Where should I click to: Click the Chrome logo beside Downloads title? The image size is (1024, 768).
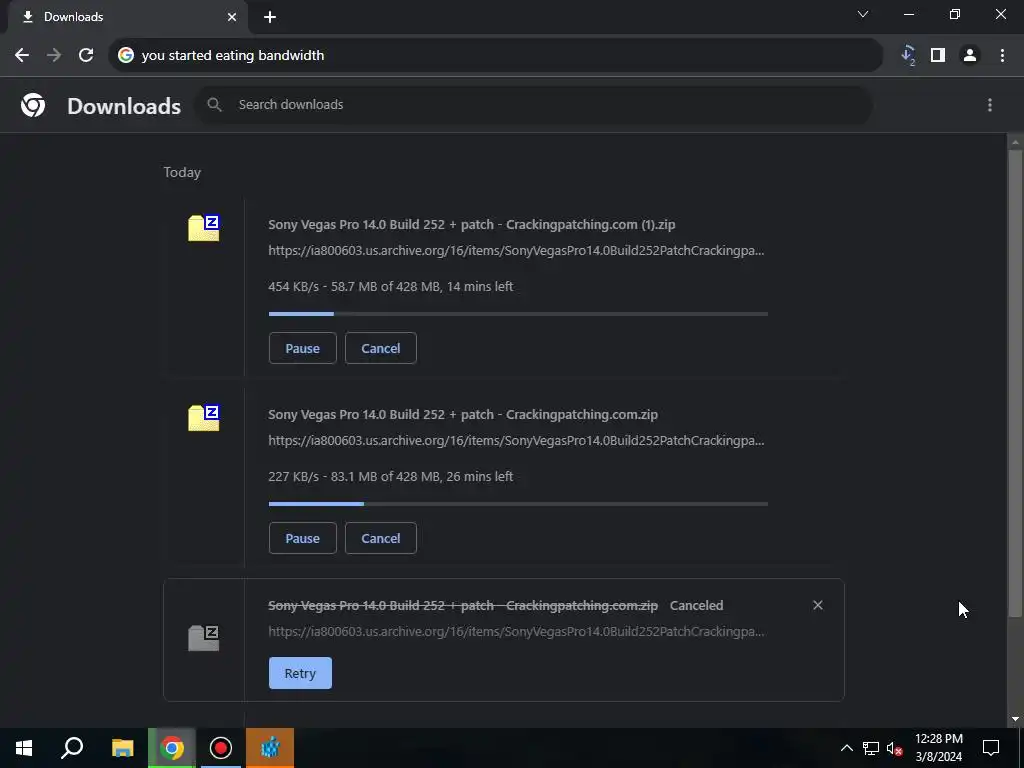coord(33,105)
